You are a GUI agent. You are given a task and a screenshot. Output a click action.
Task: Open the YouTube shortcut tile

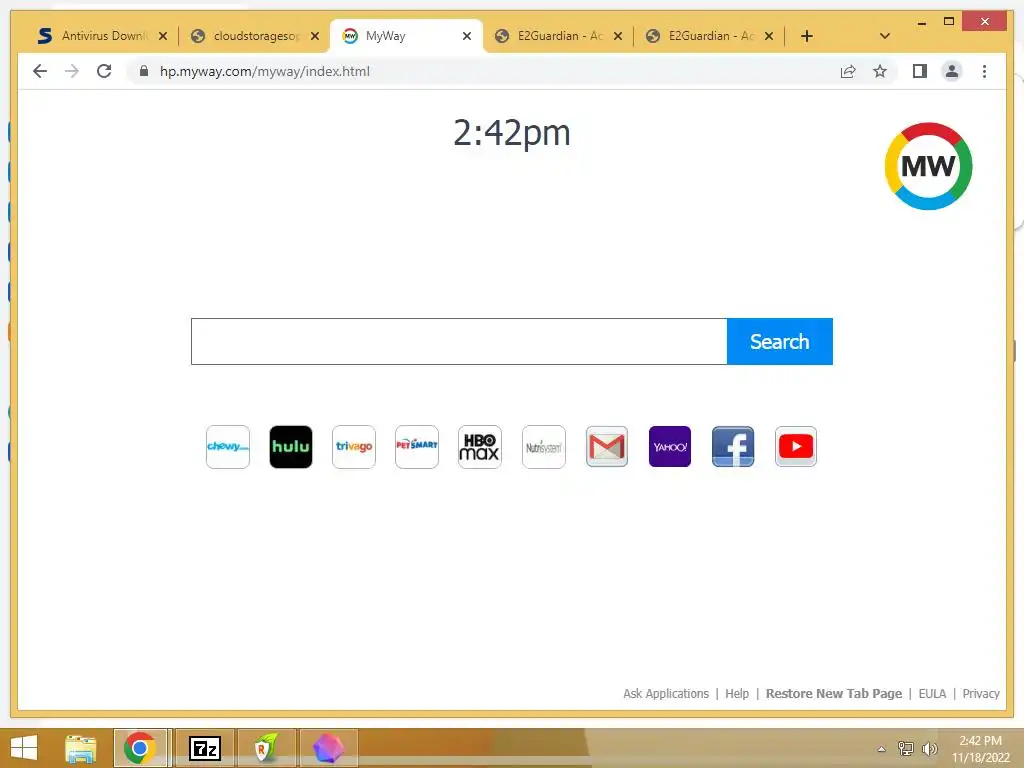point(795,447)
